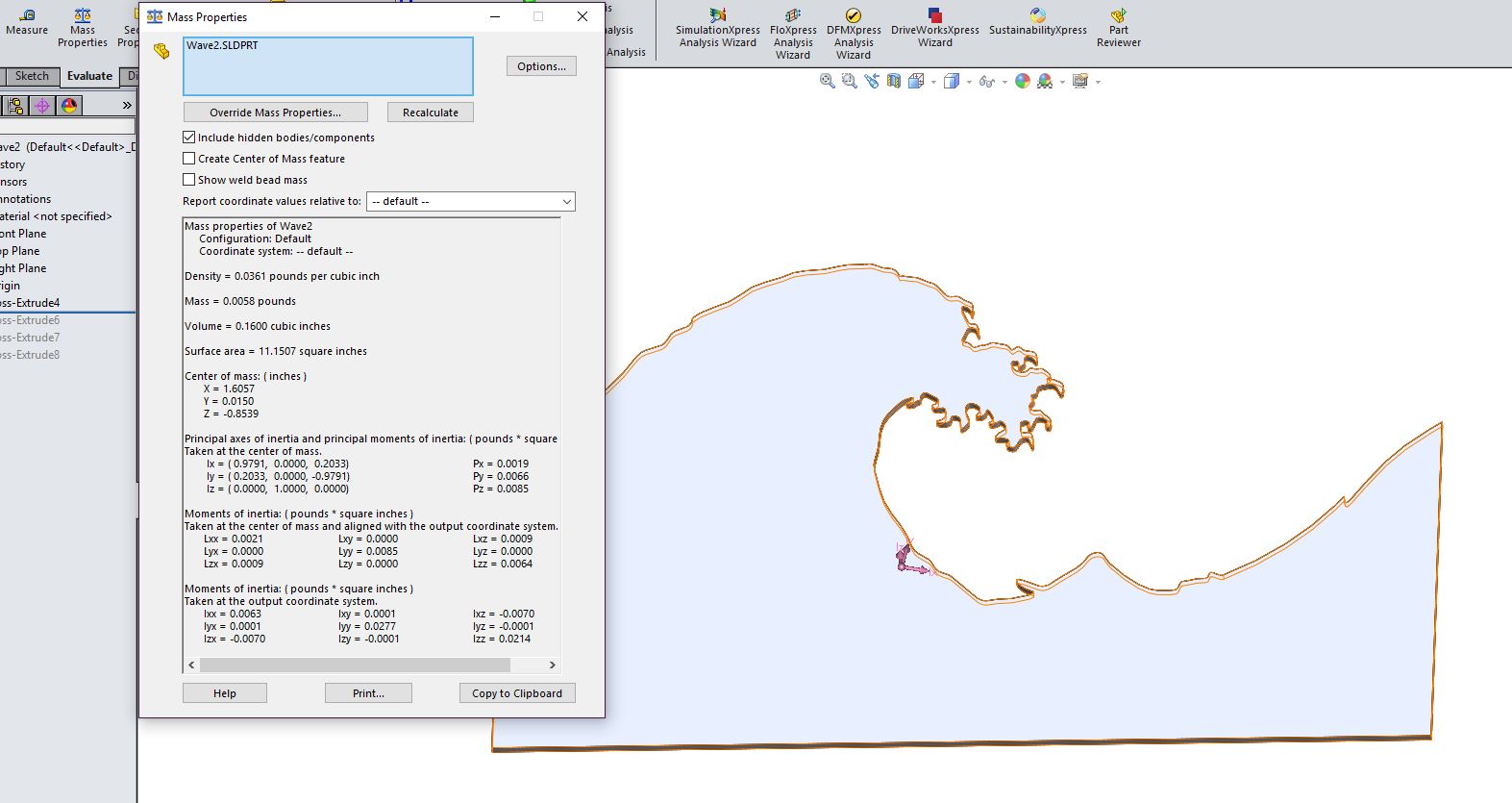Click the View Settings monitor icon
Screen dimensions: 1512x803
click(1080, 82)
